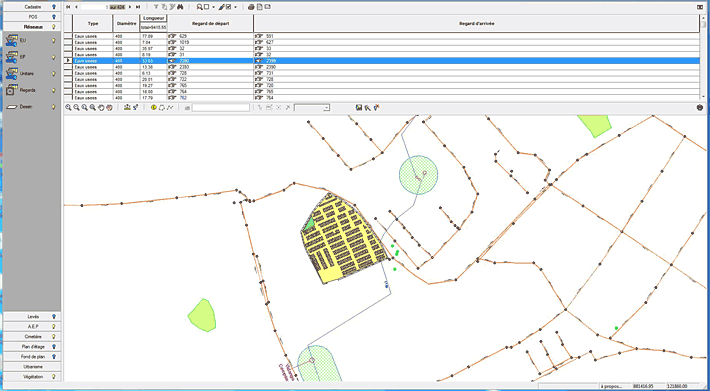Toggle Dessin sublayer visibility bulb
This screenshot has width=710, height=391.
53,107
